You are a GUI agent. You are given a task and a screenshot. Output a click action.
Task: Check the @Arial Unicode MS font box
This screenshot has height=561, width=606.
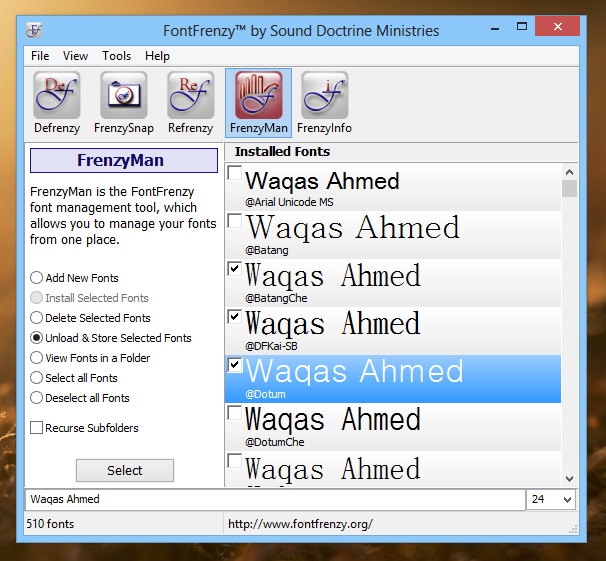click(x=235, y=173)
